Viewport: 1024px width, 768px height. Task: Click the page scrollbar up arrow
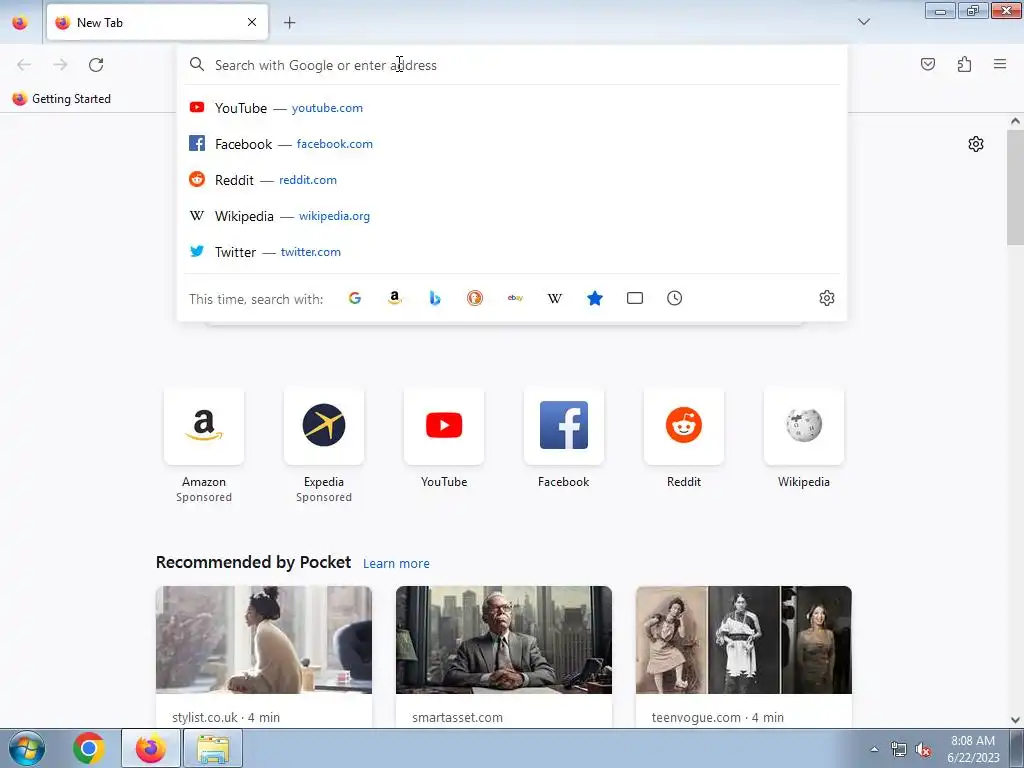click(1015, 121)
